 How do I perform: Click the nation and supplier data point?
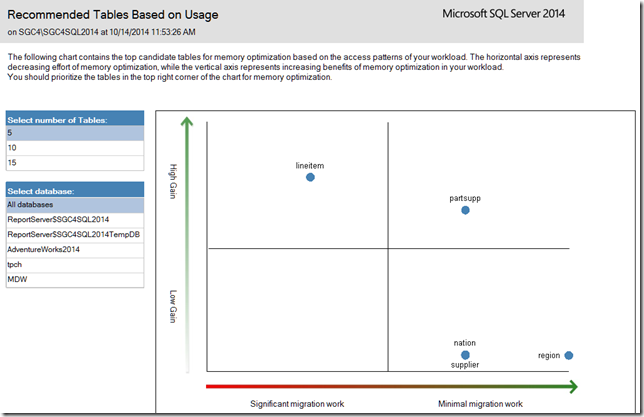click(465, 355)
